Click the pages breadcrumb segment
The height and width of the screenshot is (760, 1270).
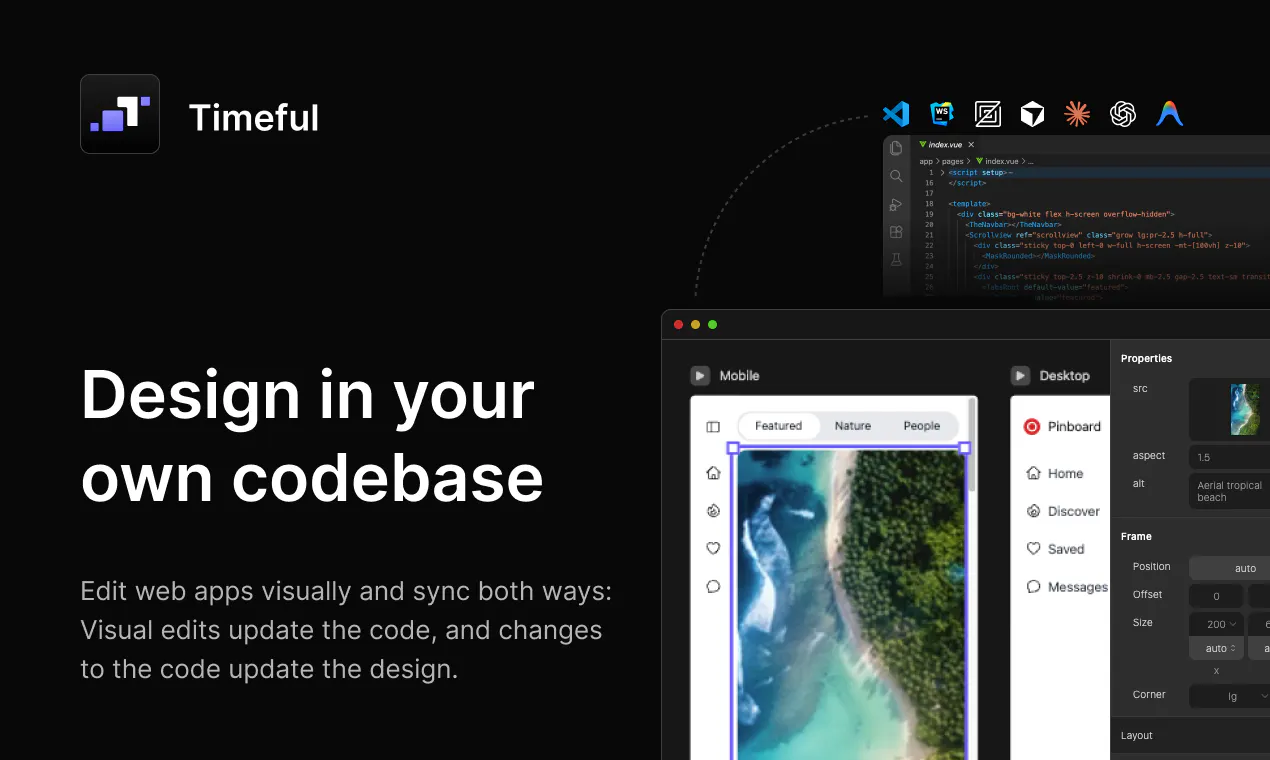(952, 161)
